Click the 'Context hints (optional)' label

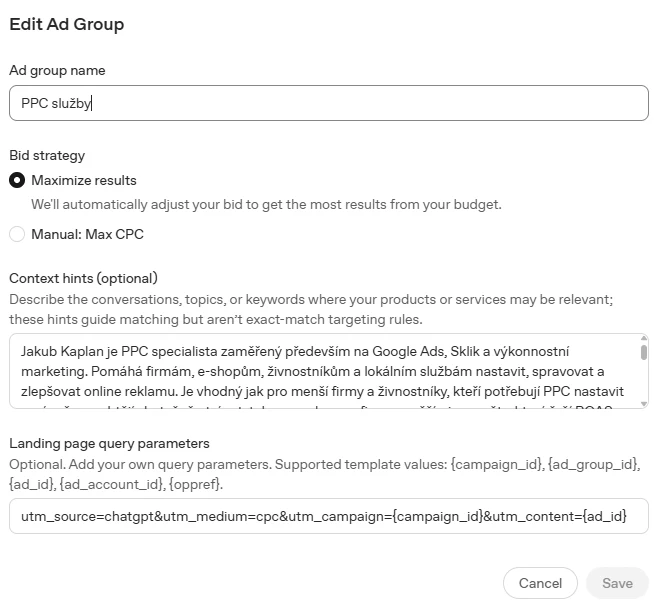click(83, 278)
